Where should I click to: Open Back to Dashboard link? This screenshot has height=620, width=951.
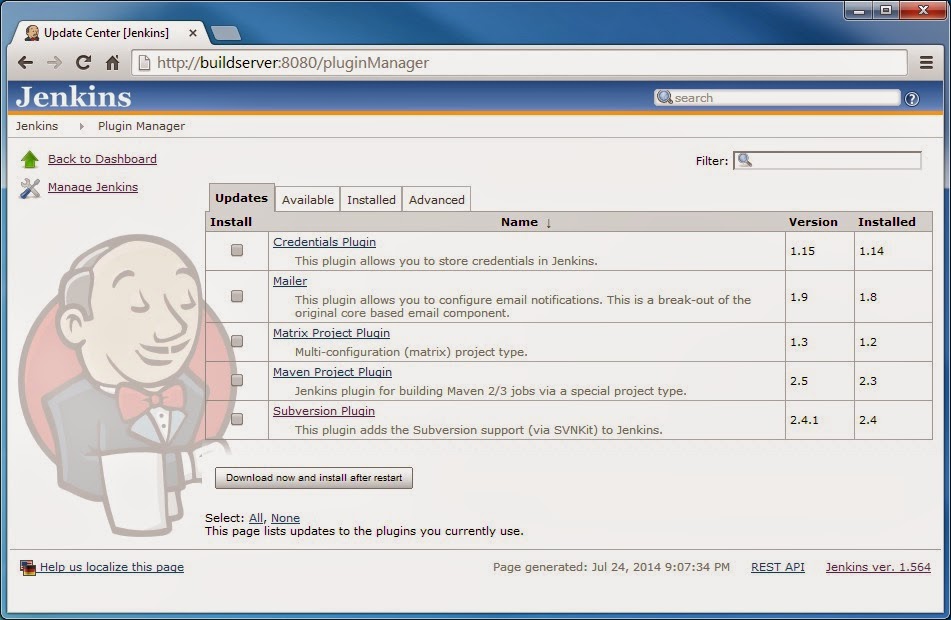pos(102,159)
